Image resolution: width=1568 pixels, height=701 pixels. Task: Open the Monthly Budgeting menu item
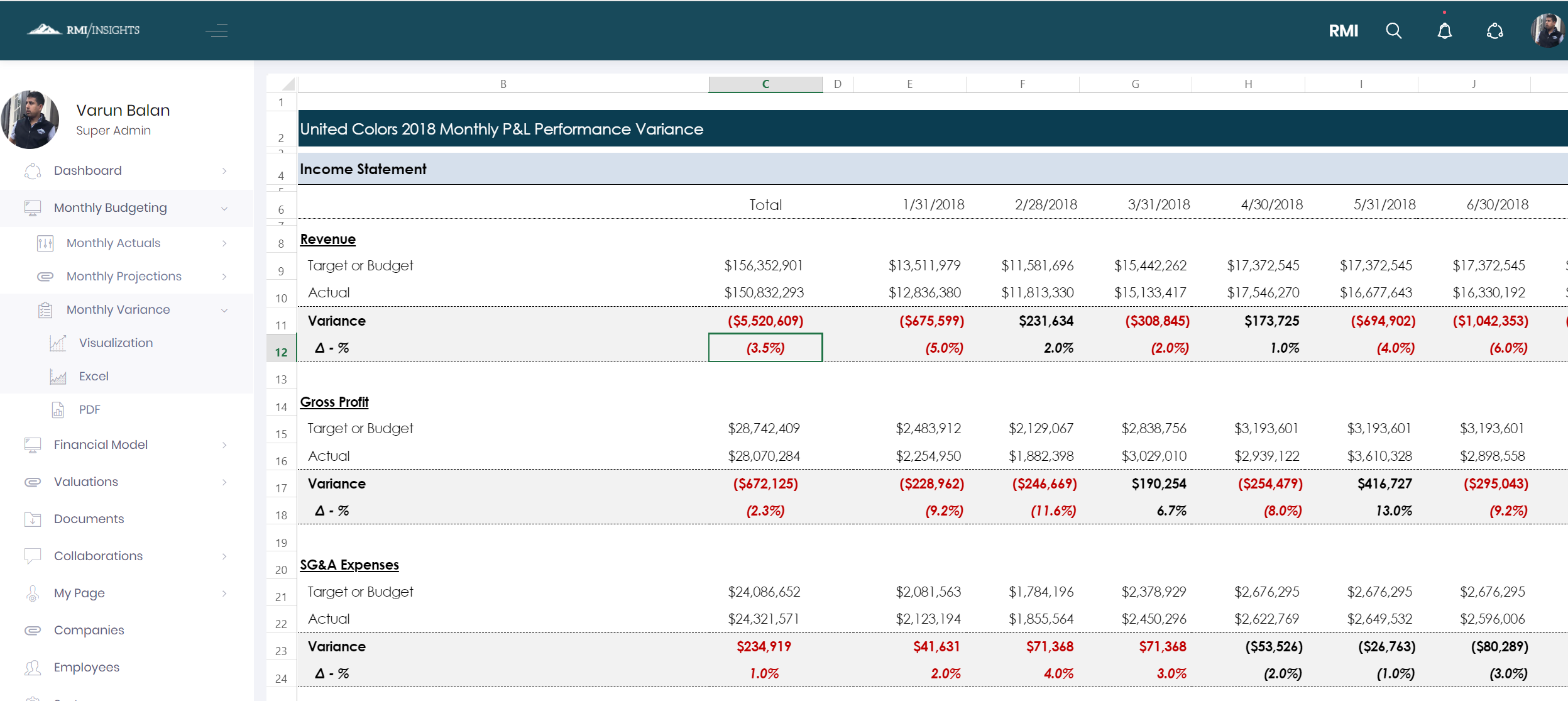pos(111,207)
